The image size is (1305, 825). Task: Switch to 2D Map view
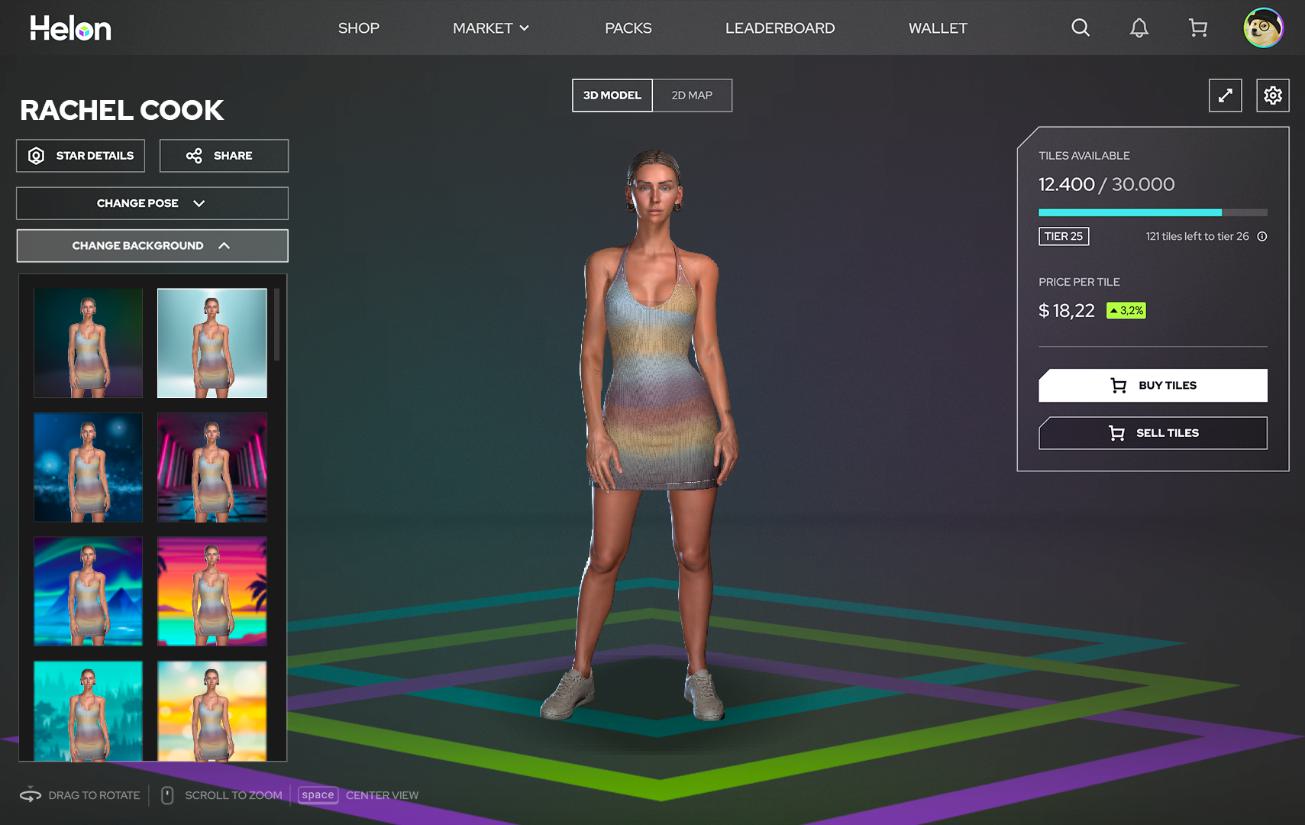692,95
